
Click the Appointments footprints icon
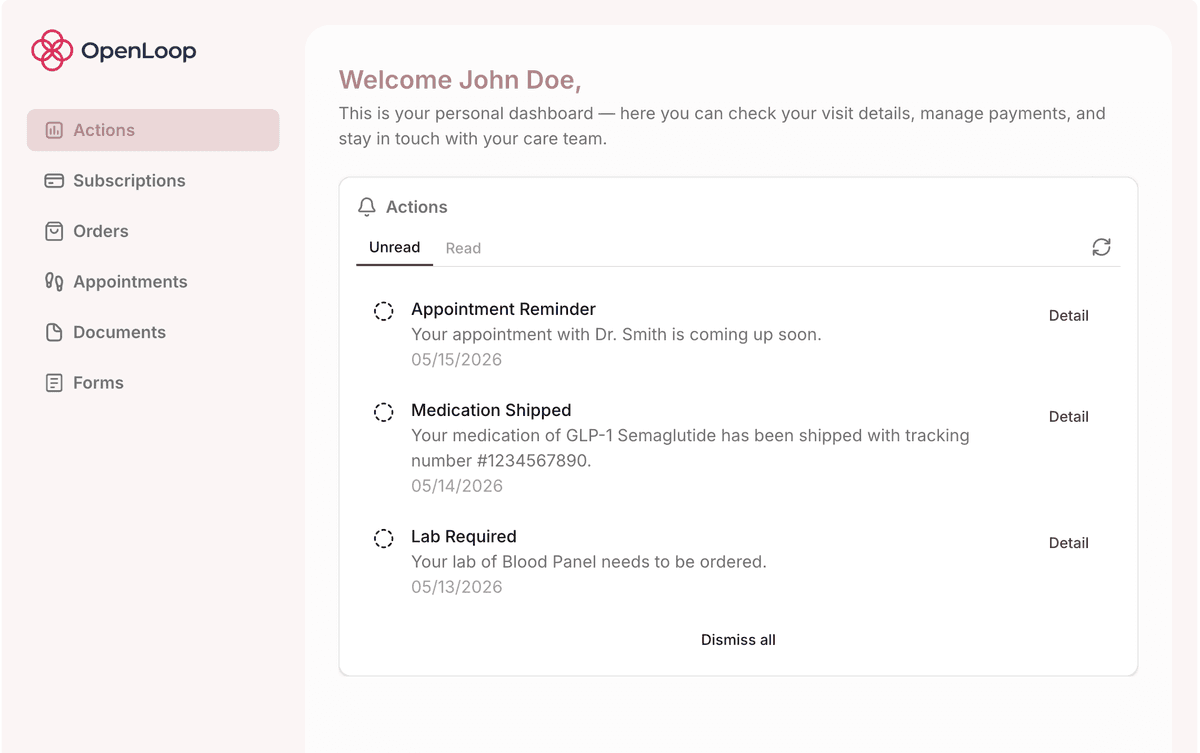54,282
